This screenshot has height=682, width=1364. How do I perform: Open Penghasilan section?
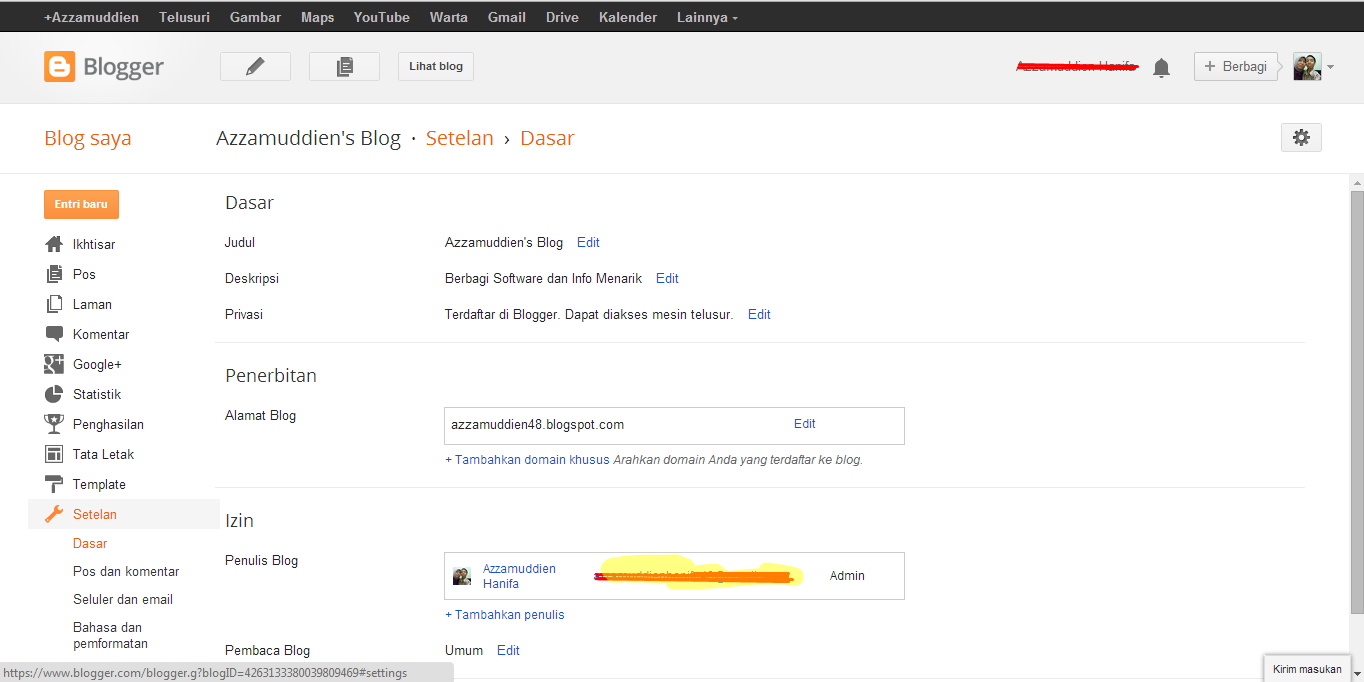tap(108, 424)
